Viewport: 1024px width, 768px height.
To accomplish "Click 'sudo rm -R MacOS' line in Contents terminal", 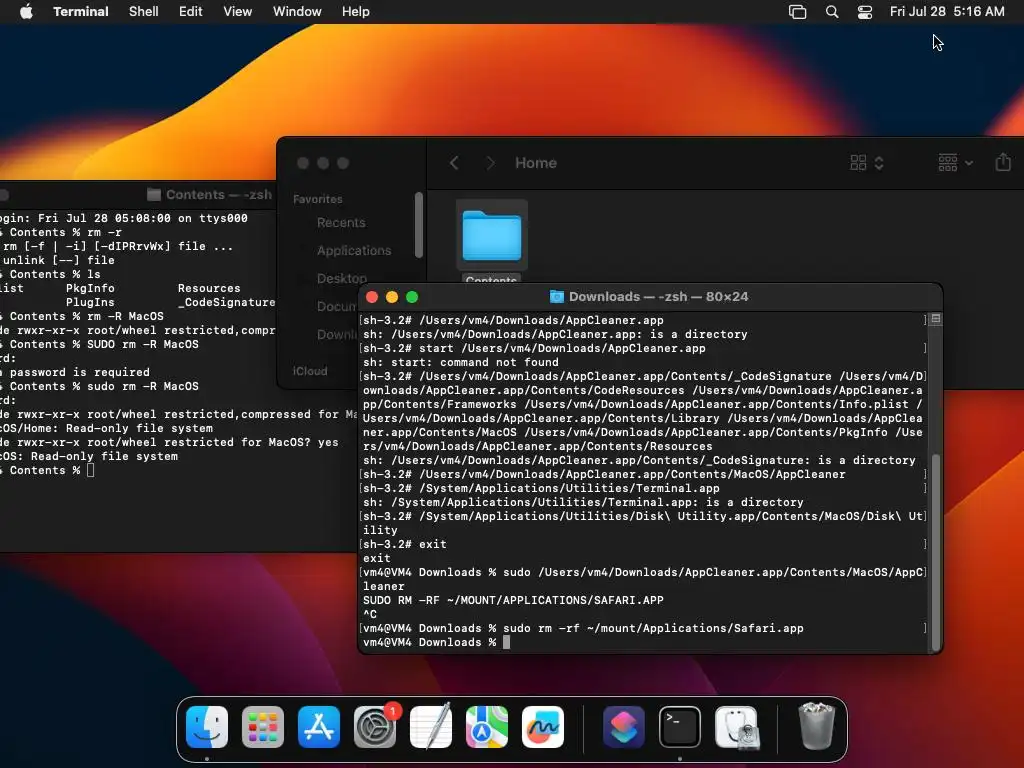I will pyautogui.click(x=143, y=386).
